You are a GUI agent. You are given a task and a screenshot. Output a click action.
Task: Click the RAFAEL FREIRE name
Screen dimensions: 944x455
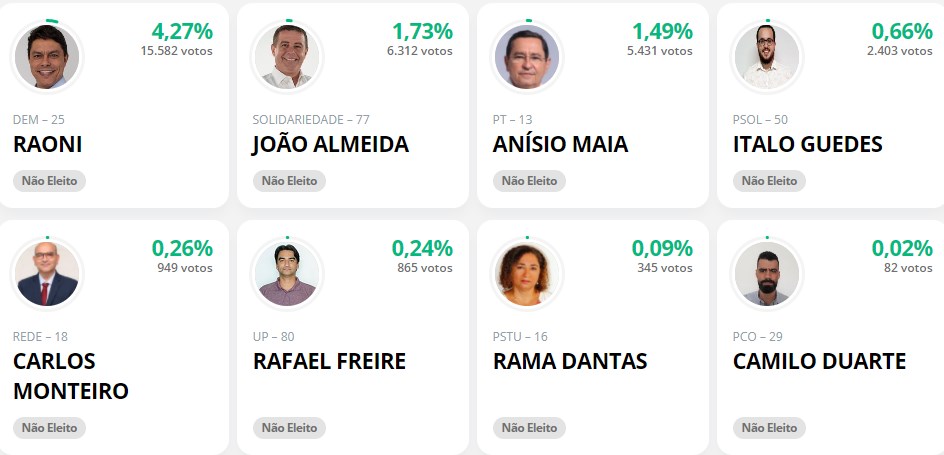tap(329, 361)
